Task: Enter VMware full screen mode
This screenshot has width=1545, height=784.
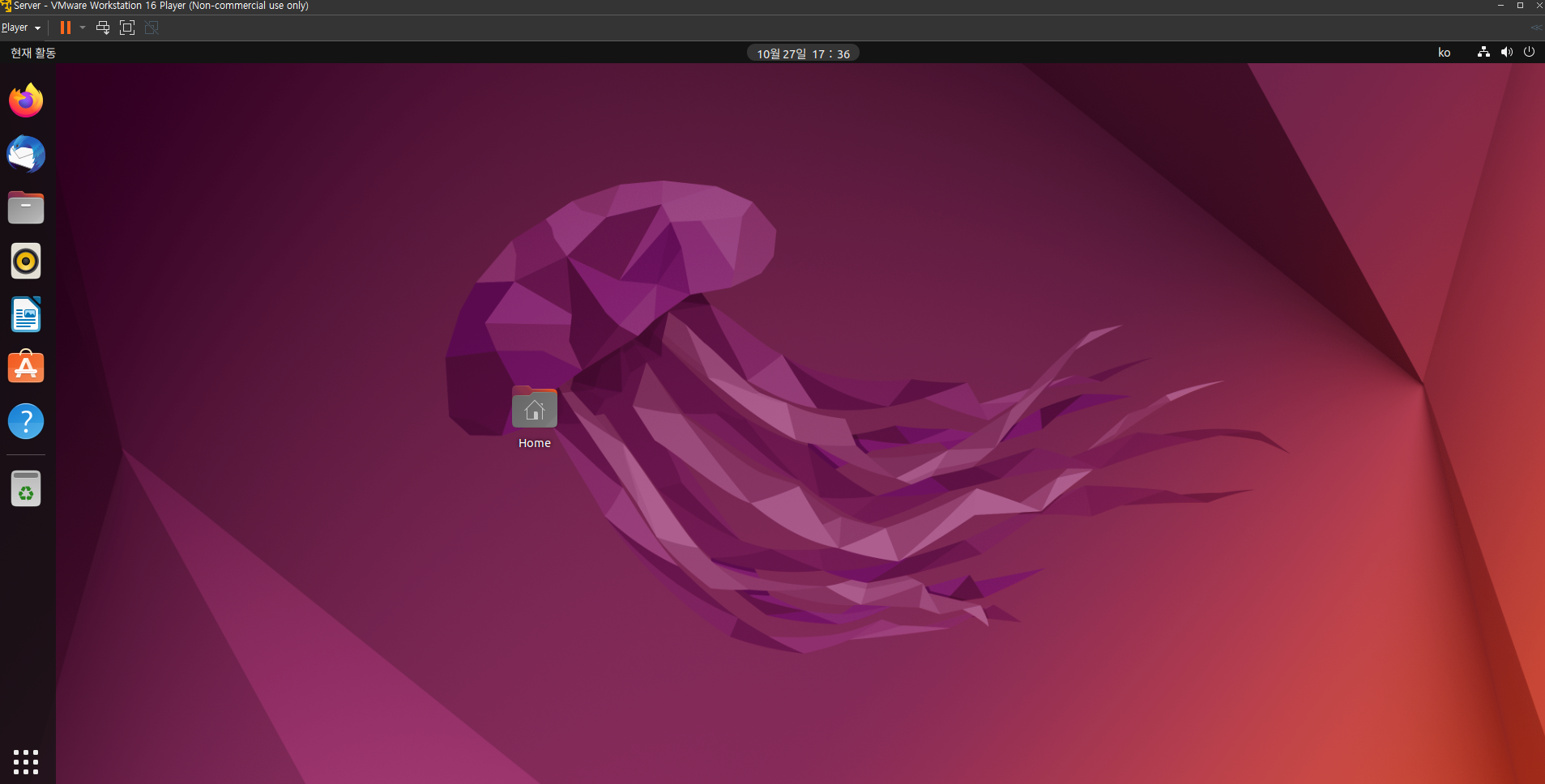Action: pyautogui.click(x=127, y=28)
